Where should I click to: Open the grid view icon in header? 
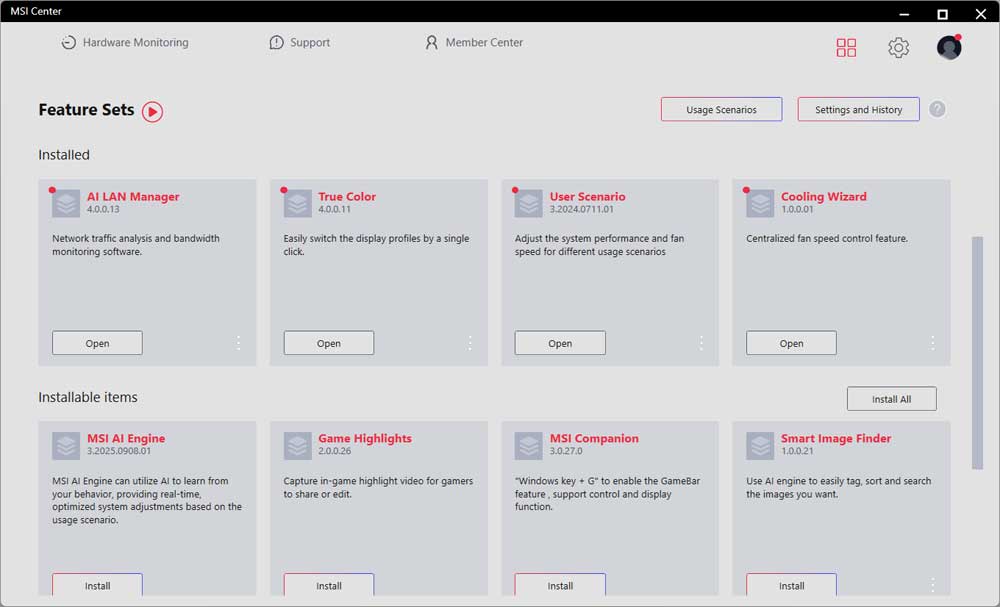(846, 48)
